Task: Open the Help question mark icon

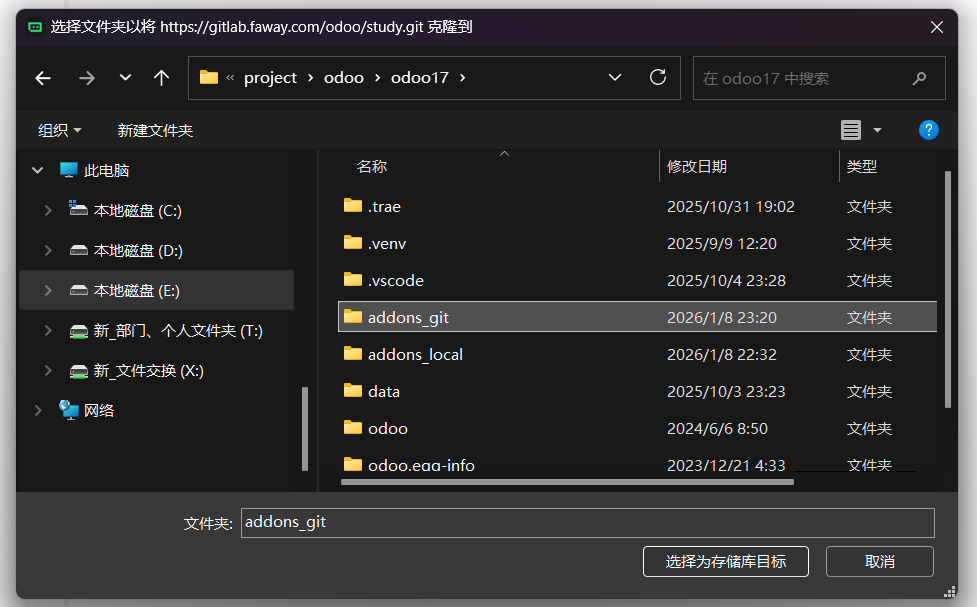Action: (928, 130)
